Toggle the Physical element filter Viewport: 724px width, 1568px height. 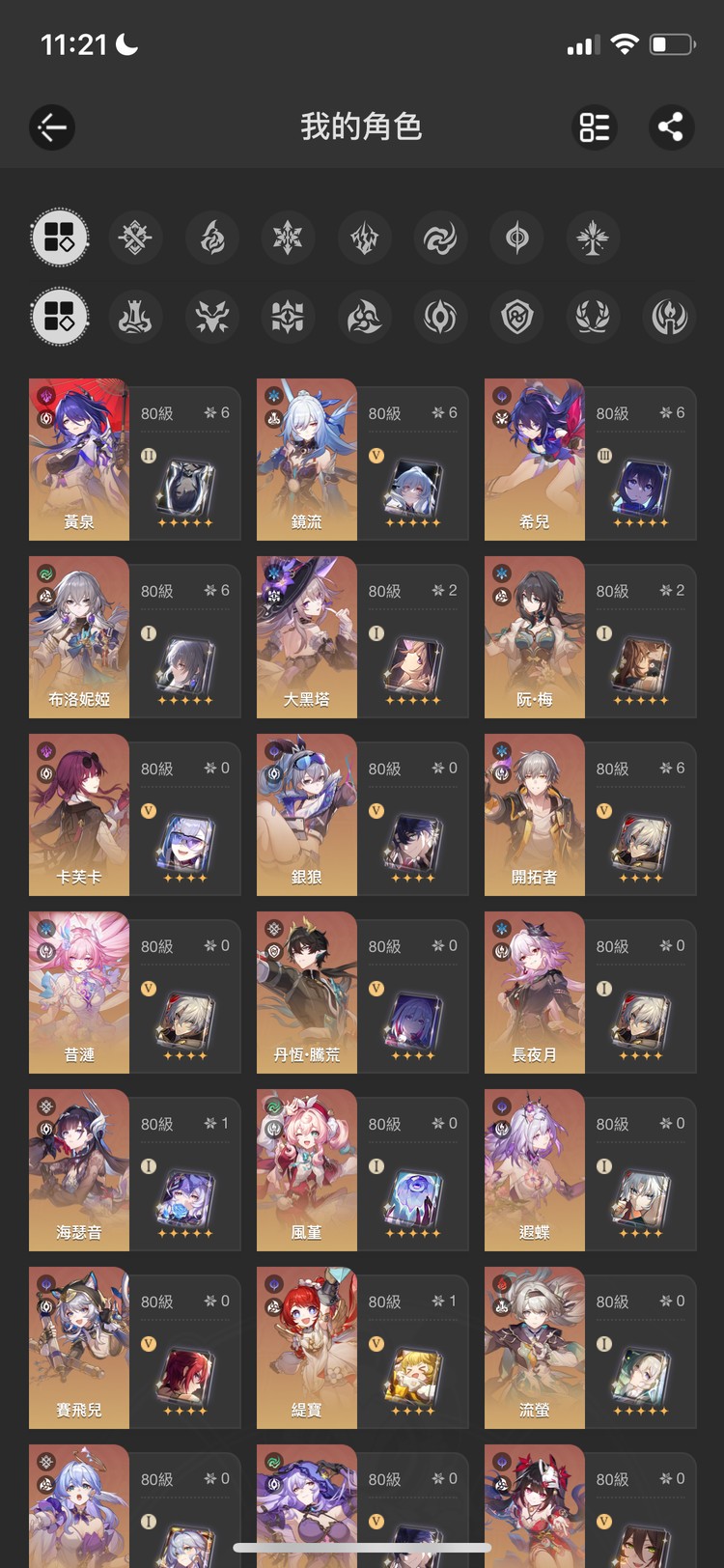point(135,238)
